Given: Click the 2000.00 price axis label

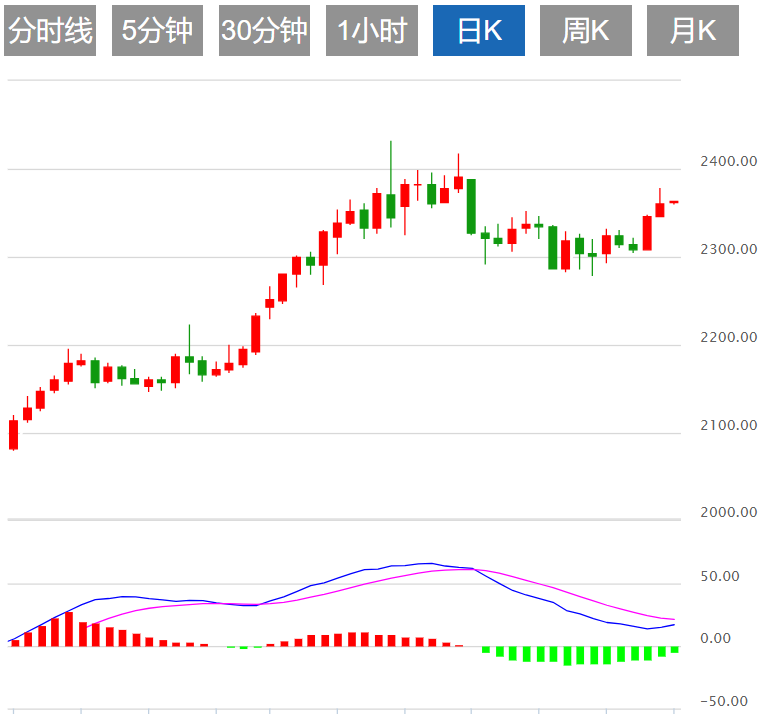Looking at the screenshot, I should 728,512.
